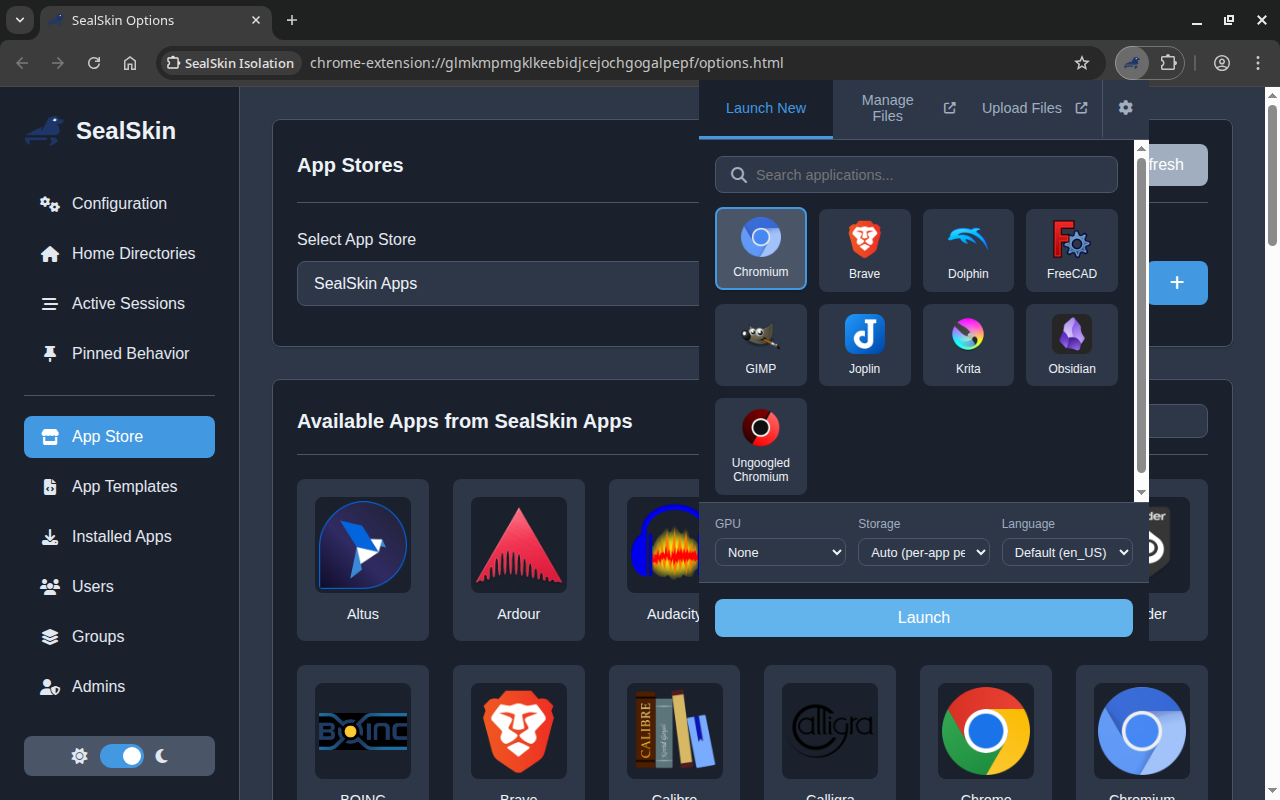Select the Chromium app icon

click(x=760, y=248)
